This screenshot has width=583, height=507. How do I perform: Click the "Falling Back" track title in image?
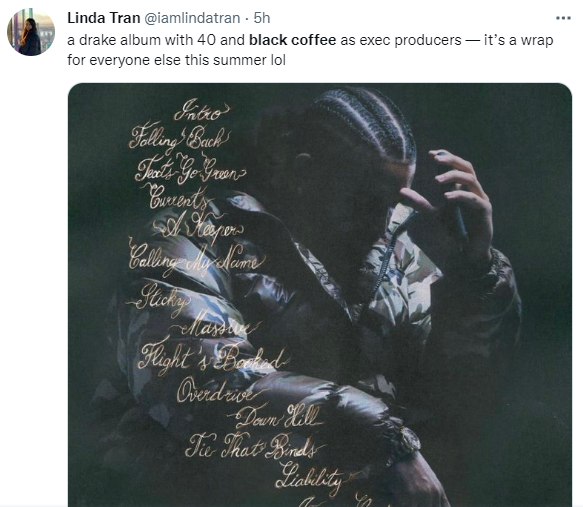(179, 138)
